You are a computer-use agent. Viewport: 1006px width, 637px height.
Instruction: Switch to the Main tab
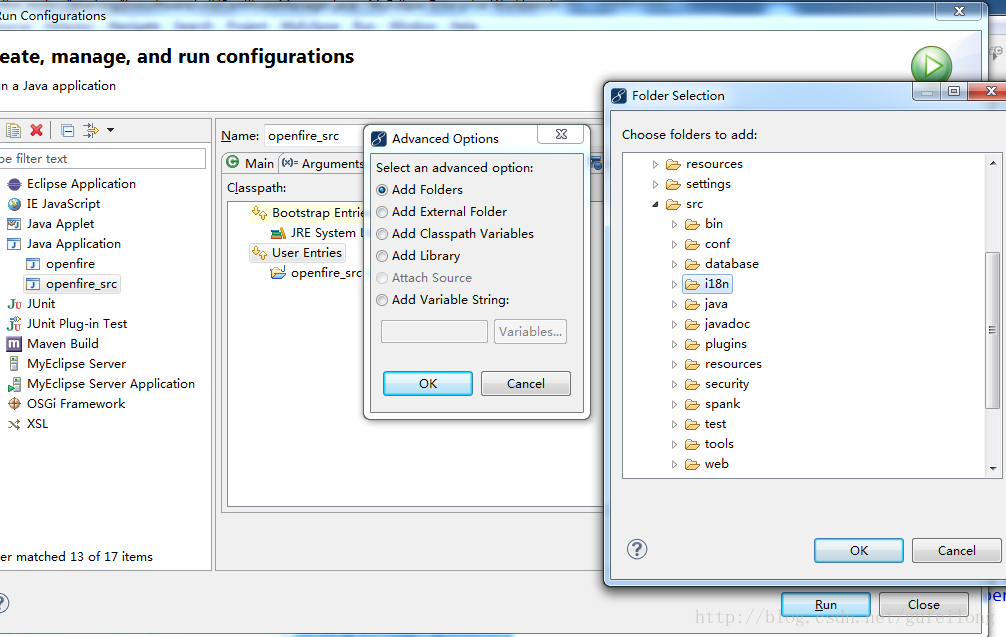click(x=250, y=163)
